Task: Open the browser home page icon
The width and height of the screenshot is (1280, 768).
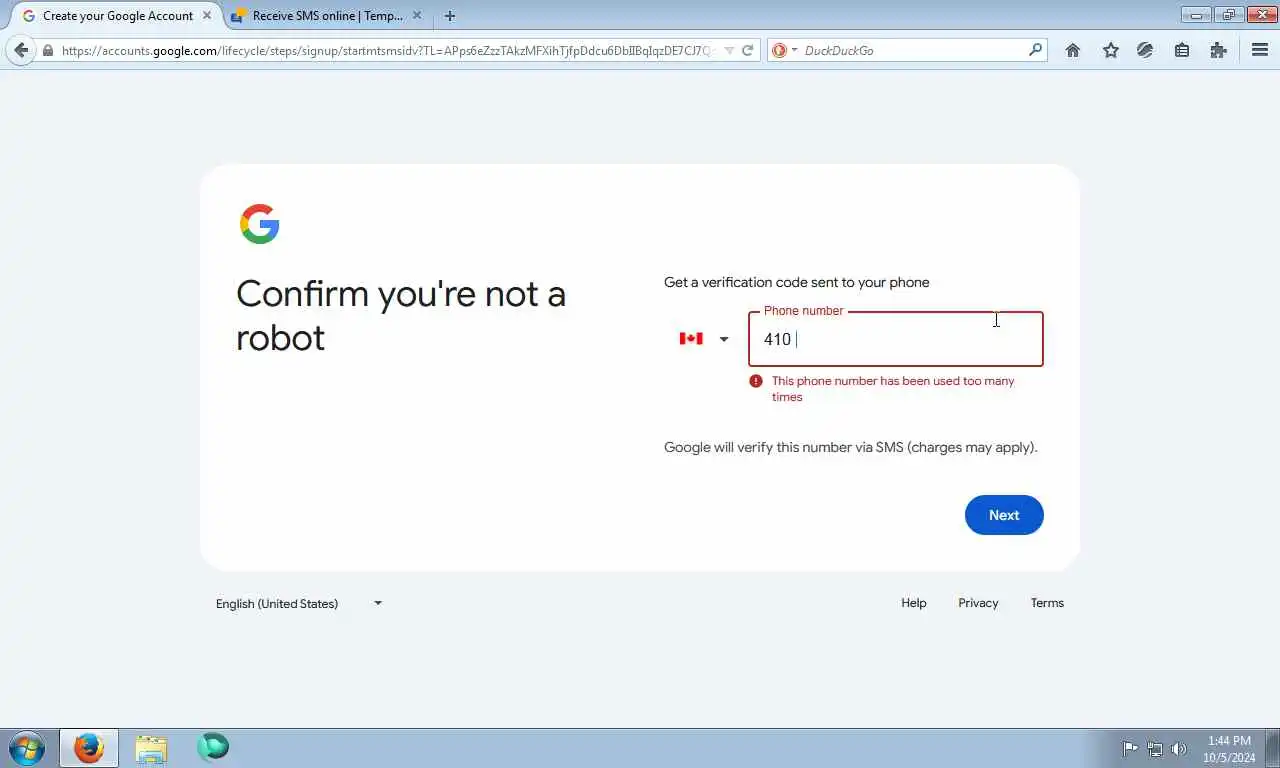Action: (1073, 50)
